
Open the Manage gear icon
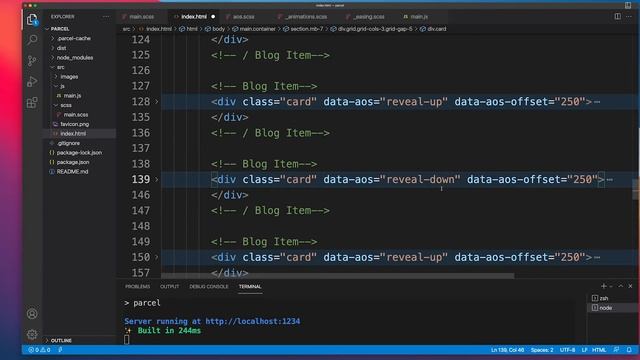32,334
